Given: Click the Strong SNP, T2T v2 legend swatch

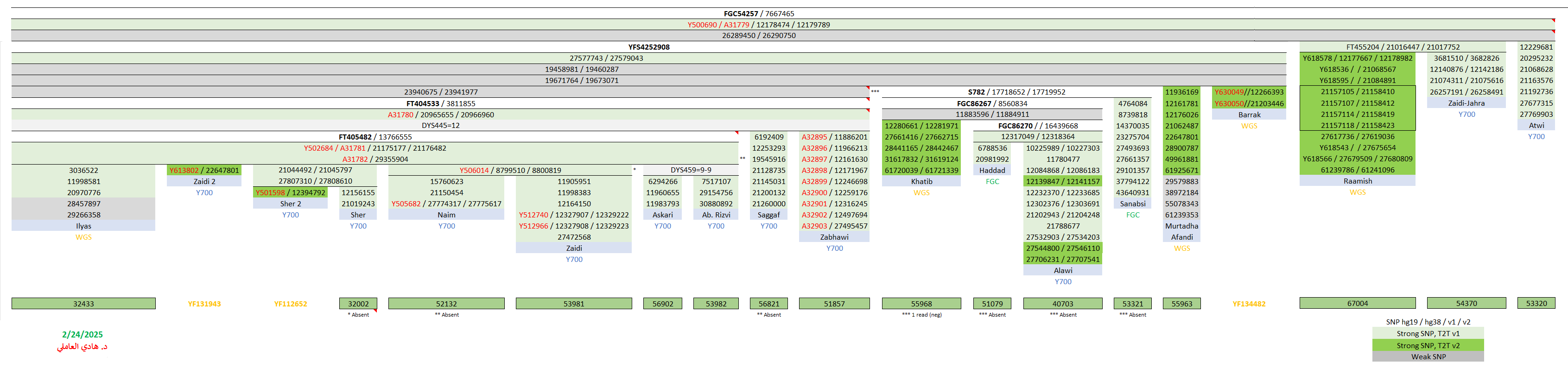Looking at the screenshot, I should pyautogui.click(x=1428, y=345).
